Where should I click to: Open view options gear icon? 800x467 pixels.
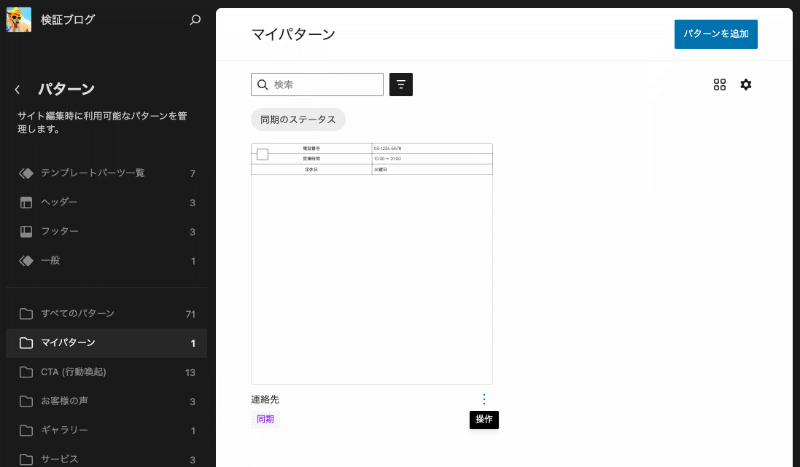745,85
